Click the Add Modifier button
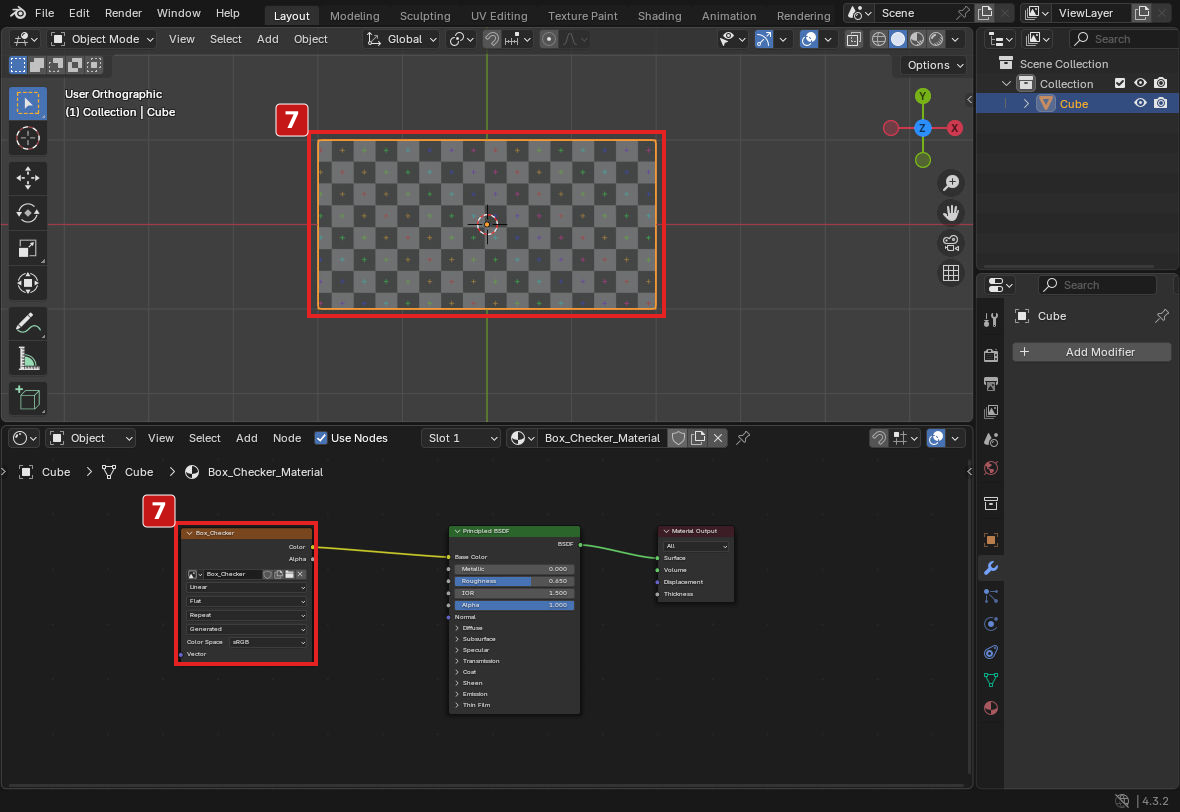The image size is (1180, 812). (x=1091, y=352)
